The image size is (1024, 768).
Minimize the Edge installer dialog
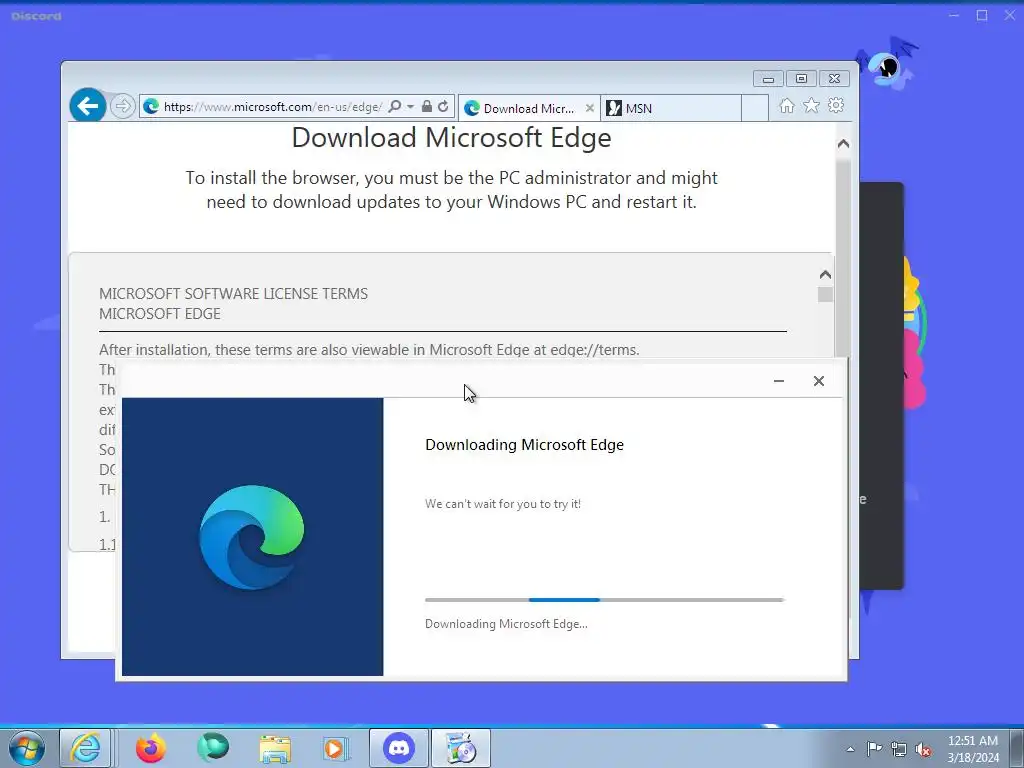778,381
